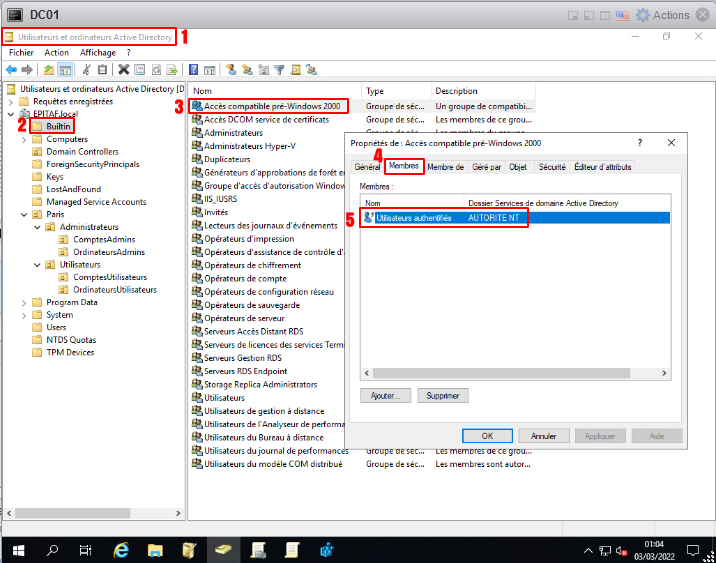Image resolution: width=716 pixels, height=563 pixels.
Task: Click the filter funnel toolbar icon
Action: click(x=280, y=70)
